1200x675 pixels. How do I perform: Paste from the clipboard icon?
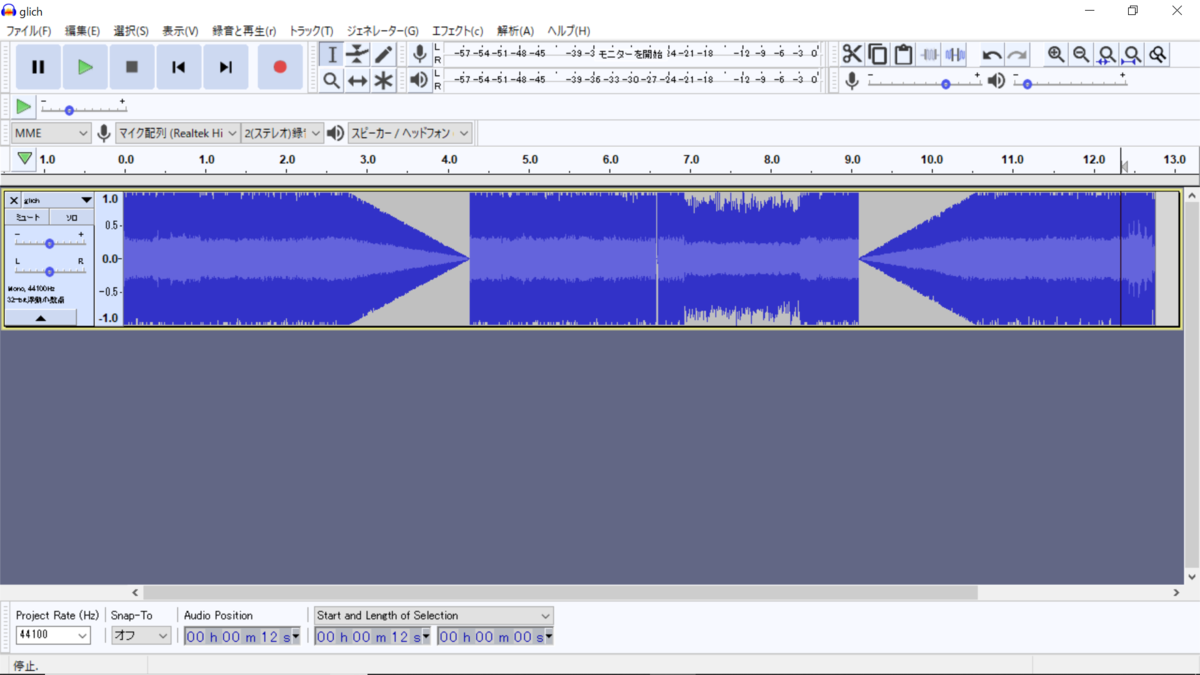point(903,54)
